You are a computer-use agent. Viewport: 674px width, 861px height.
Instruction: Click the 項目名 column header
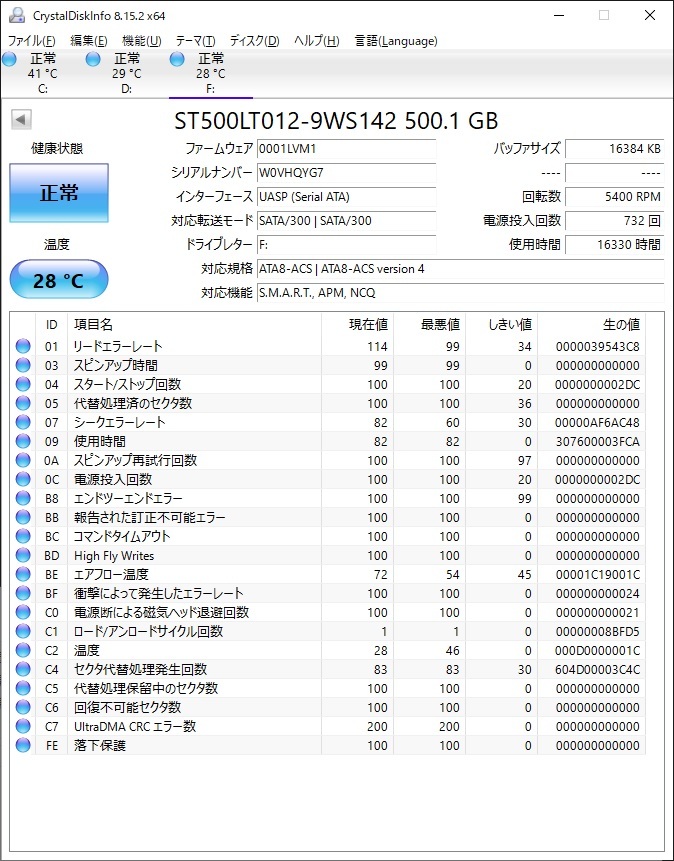pyautogui.click(x=194, y=325)
